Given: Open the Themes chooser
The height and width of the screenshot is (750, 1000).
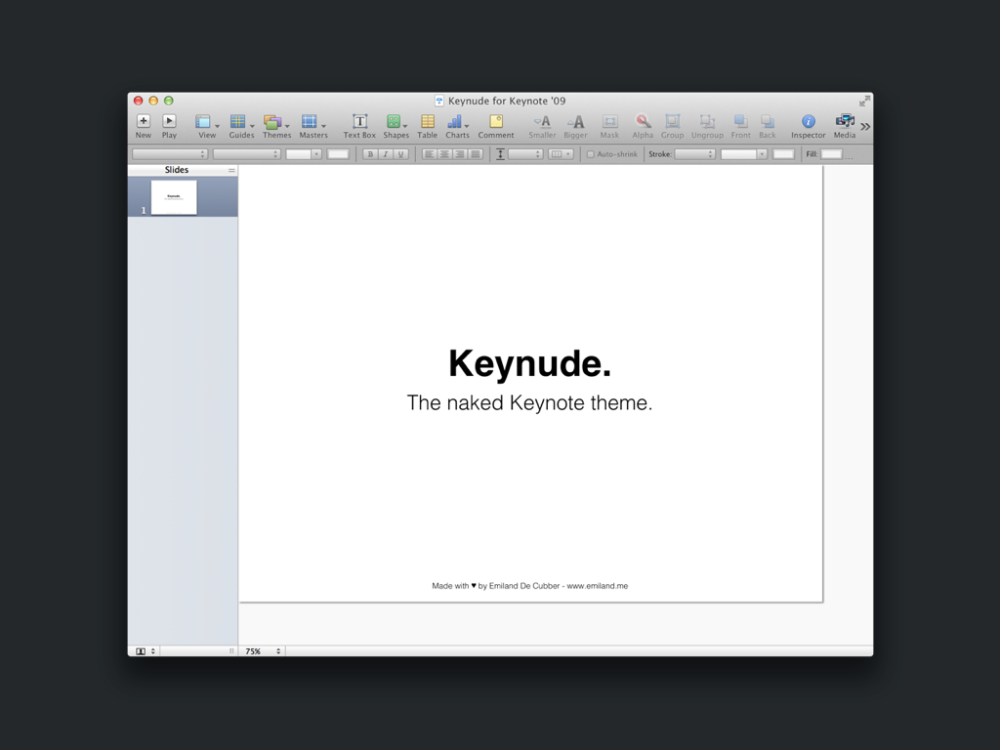Looking at the screenshot, I should coord(277,126).
